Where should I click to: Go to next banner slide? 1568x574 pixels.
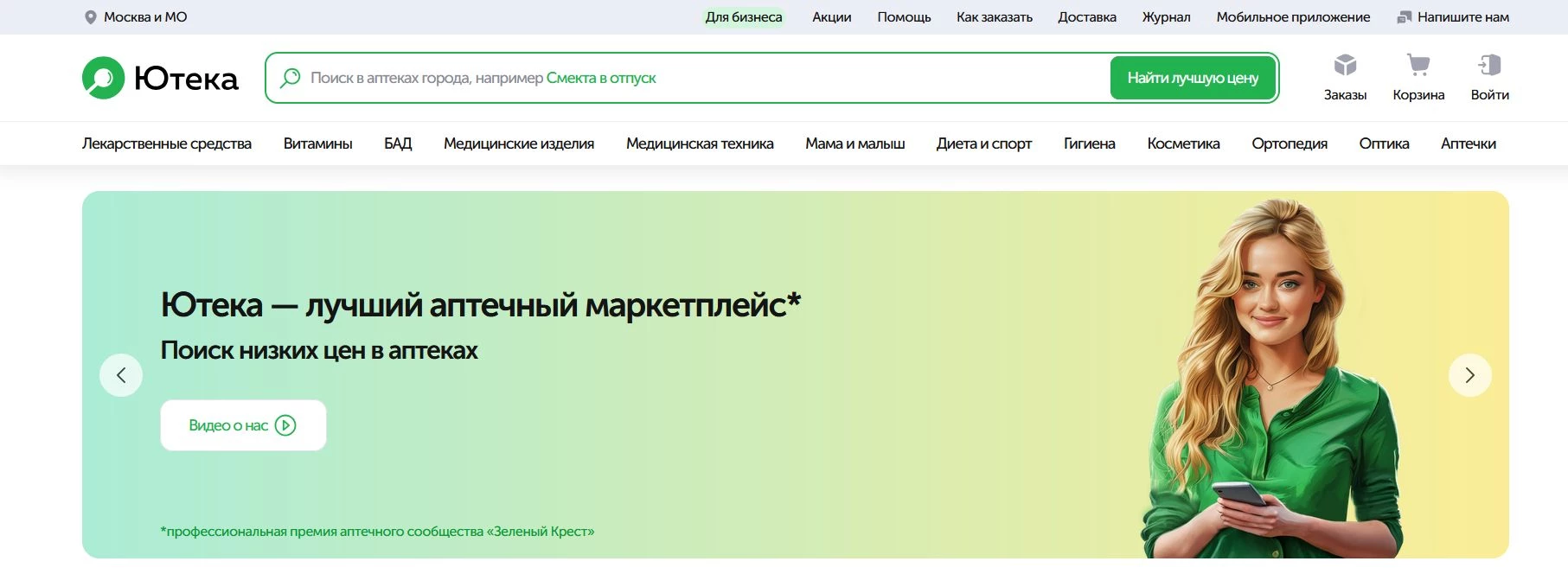pyautogui.click(x=1470, y=375)
